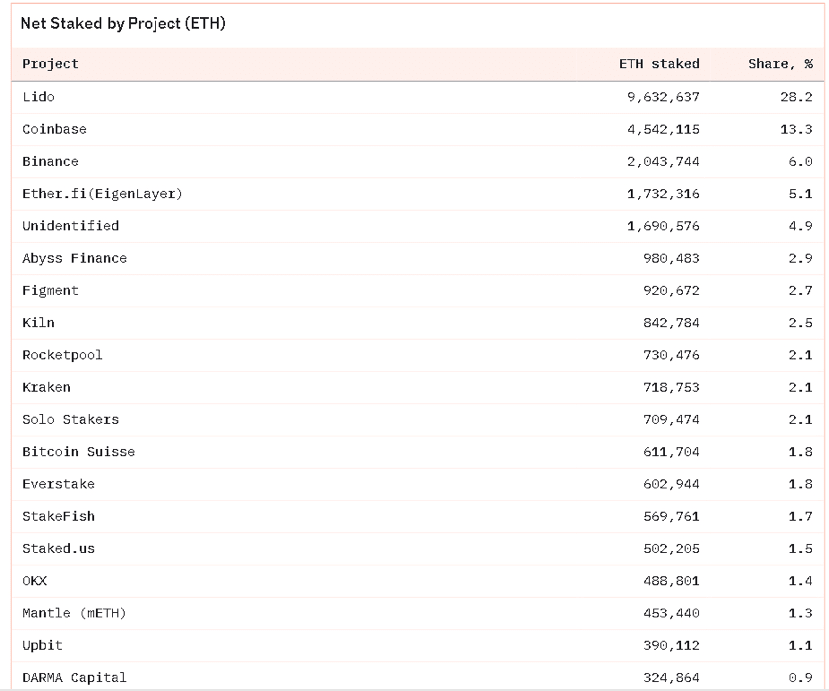This screenshot has width=829, height=691.
Task: Open the Rocketpool project entry
Action: 62,355
